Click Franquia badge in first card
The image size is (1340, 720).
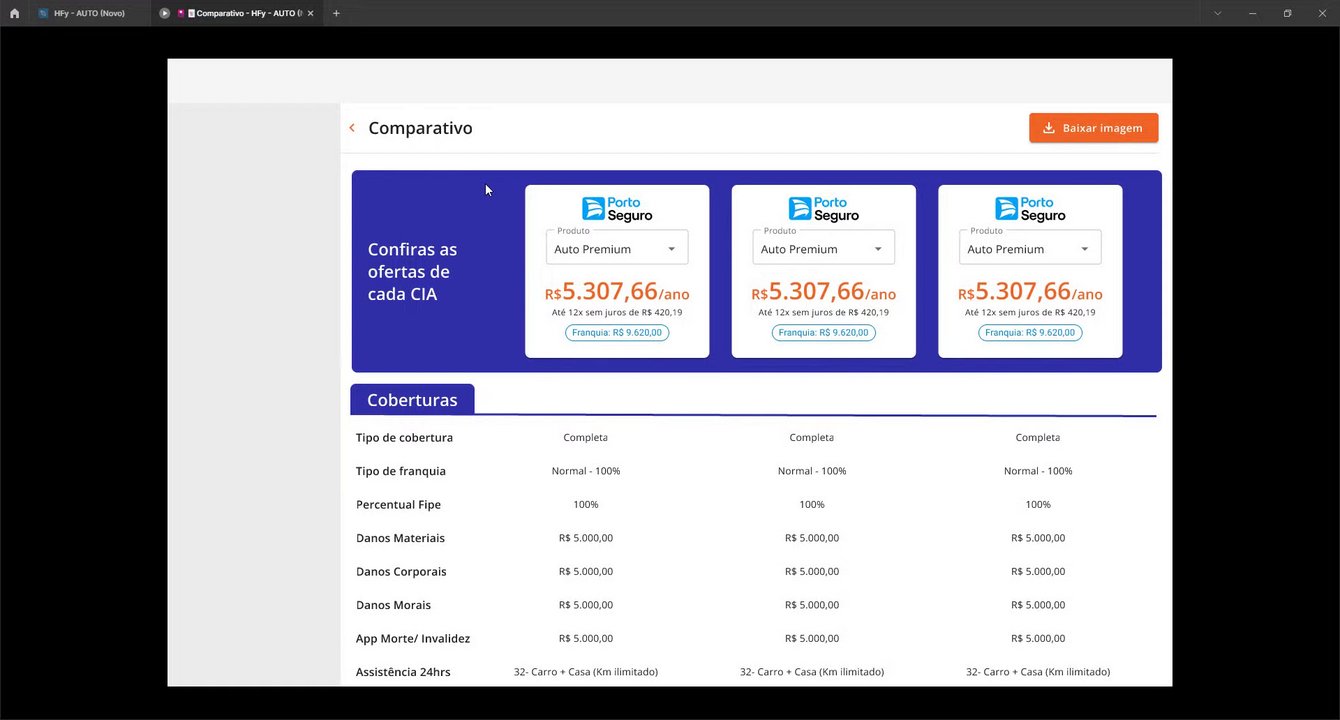(x=617, y=333)
